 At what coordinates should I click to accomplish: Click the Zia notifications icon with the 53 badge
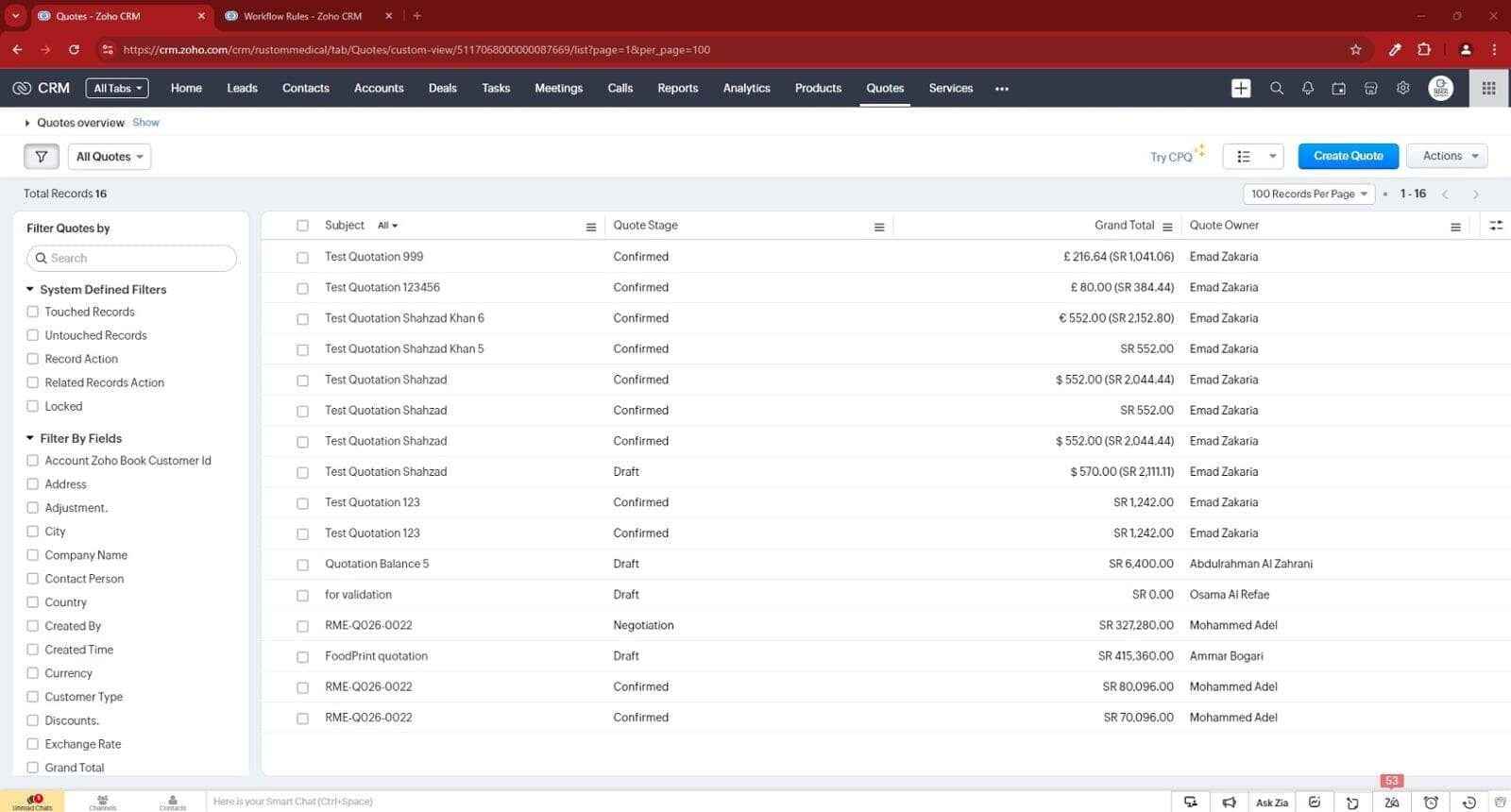click(x=1392, y=802)
